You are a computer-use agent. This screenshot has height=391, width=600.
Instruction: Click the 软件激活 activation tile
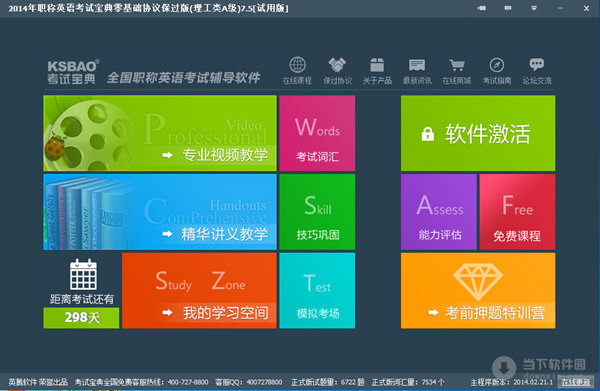click(x=478, y=133)
